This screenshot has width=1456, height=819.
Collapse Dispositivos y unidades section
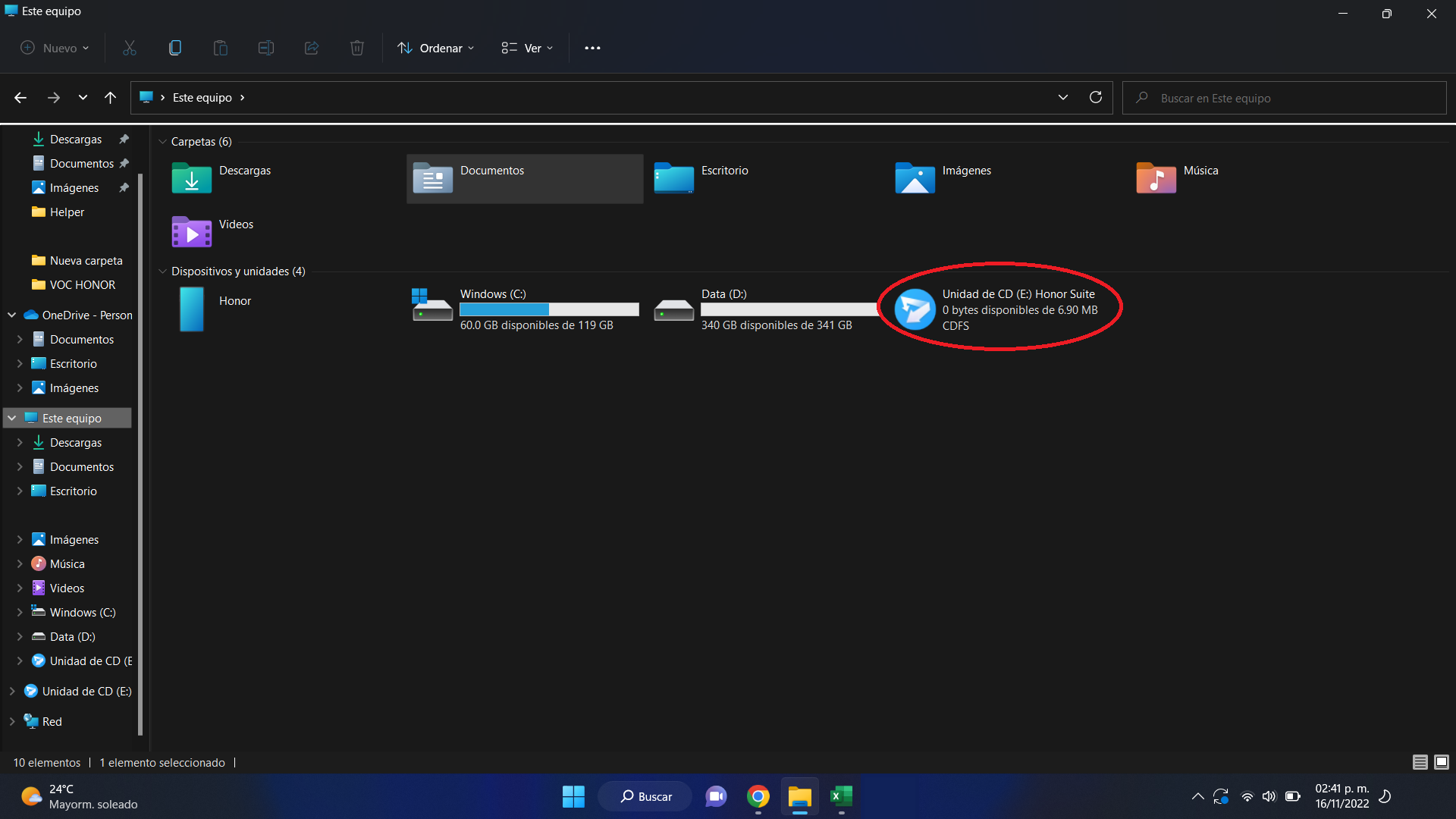(162, 271)
